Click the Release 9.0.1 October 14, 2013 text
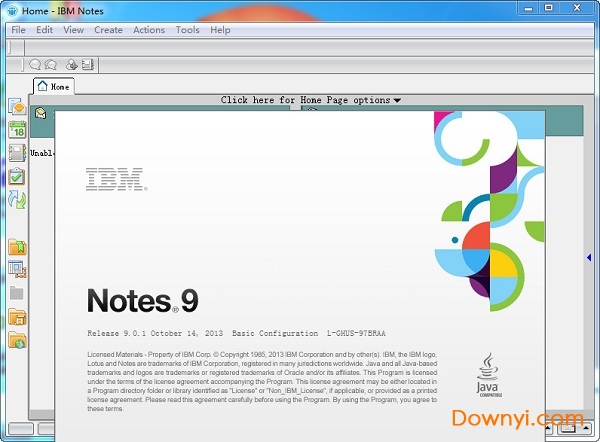Image resolution: width=600 pixels, height=442 pixels. (155, 333)
